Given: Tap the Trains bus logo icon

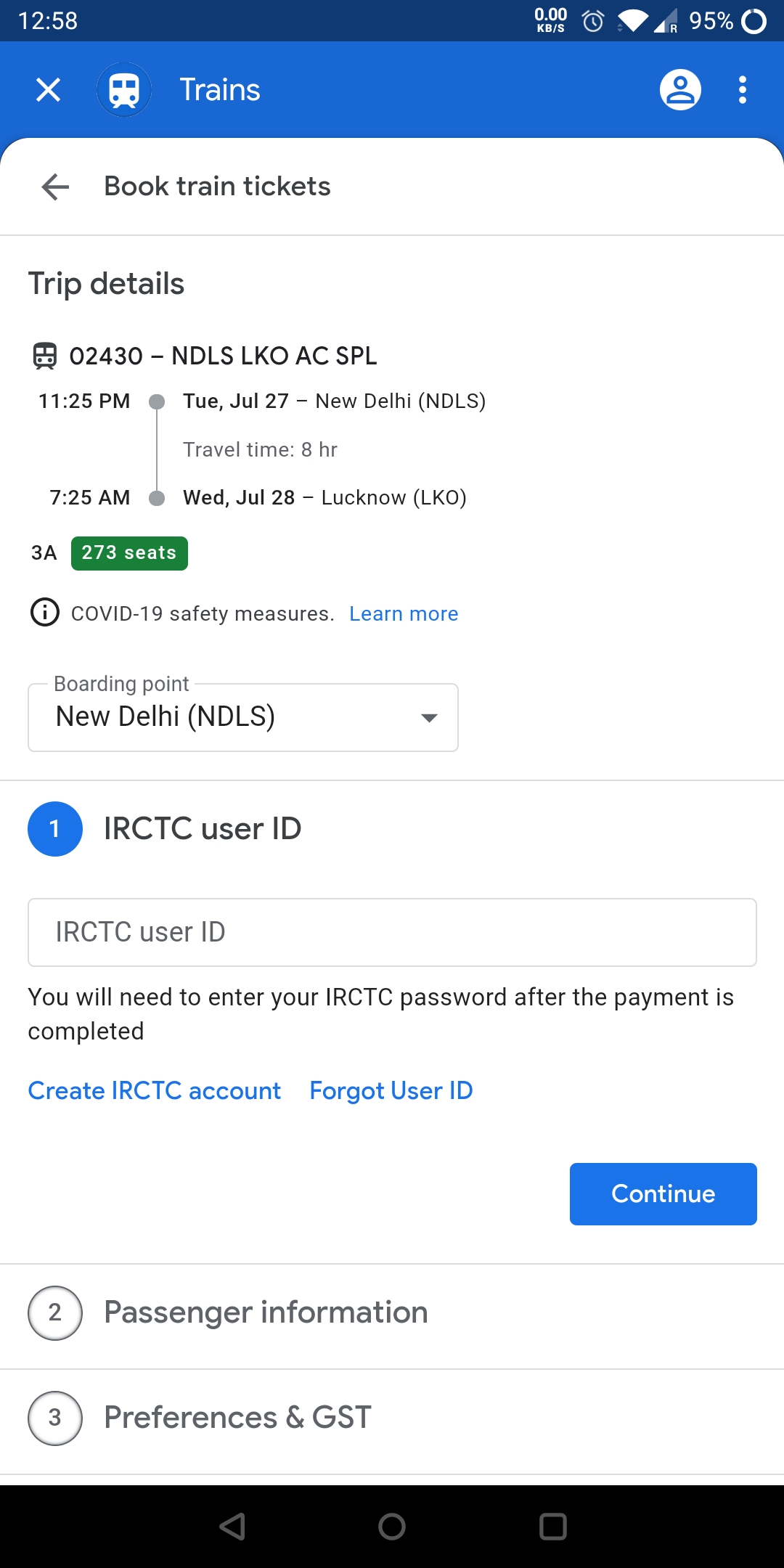Looking at the screenshot, I should click(x=124, y=90).
